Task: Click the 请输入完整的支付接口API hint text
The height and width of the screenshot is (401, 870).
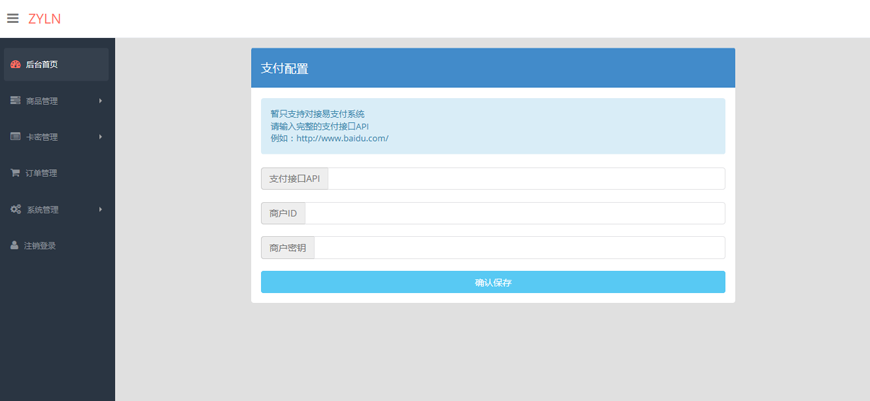Action: 320,126
